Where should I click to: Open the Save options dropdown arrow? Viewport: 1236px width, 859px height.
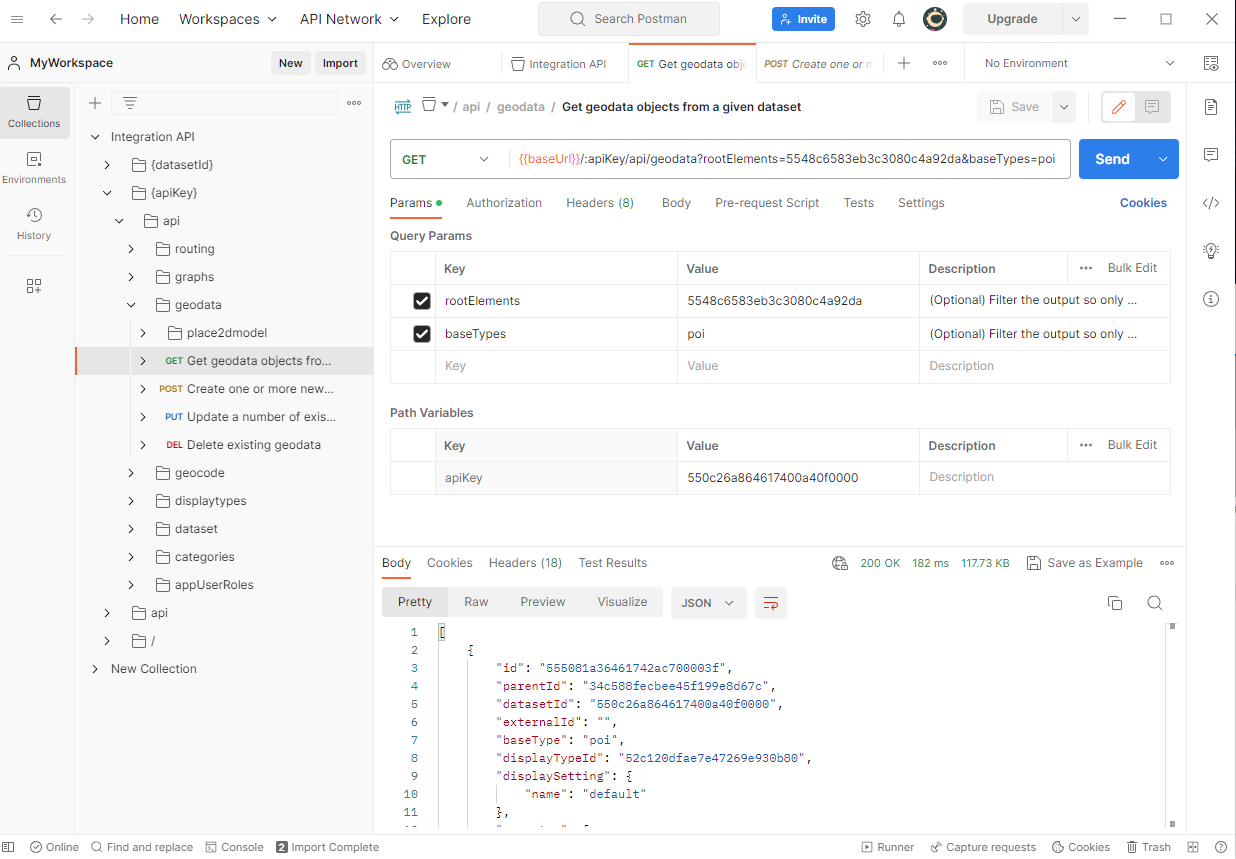coord(1063,107)
